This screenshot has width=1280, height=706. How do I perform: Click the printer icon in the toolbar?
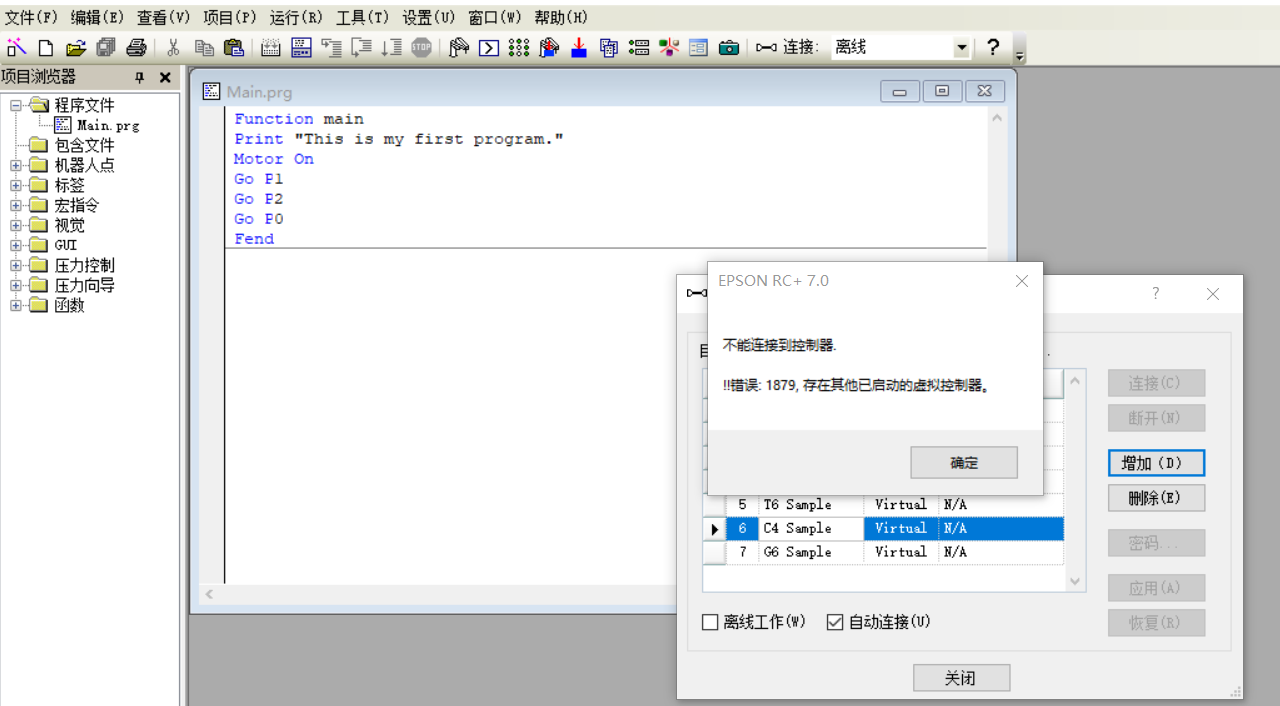click(136, 47)
